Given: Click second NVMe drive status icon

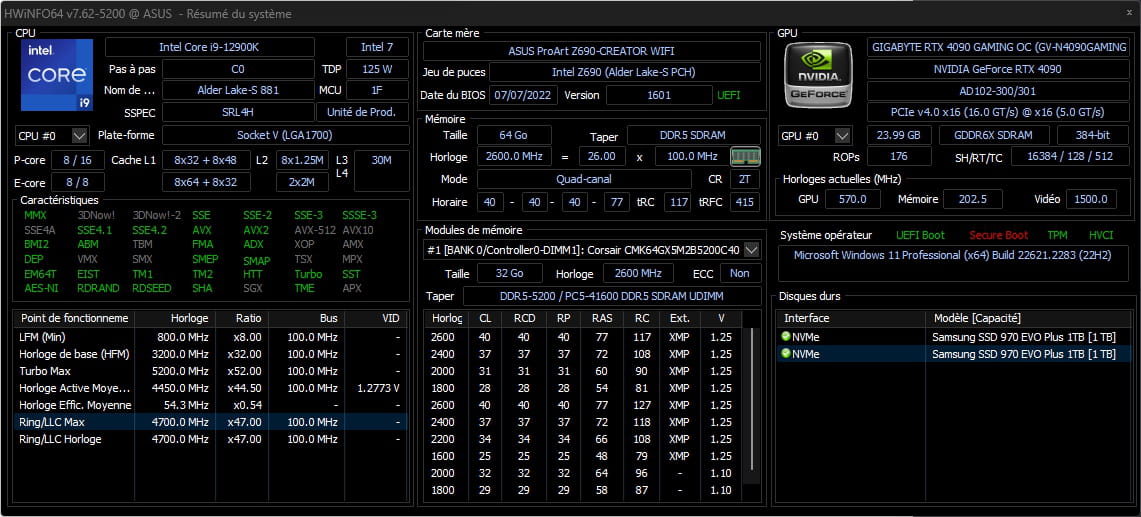Looking at the screenshot, I should click(x=785, y=354).
